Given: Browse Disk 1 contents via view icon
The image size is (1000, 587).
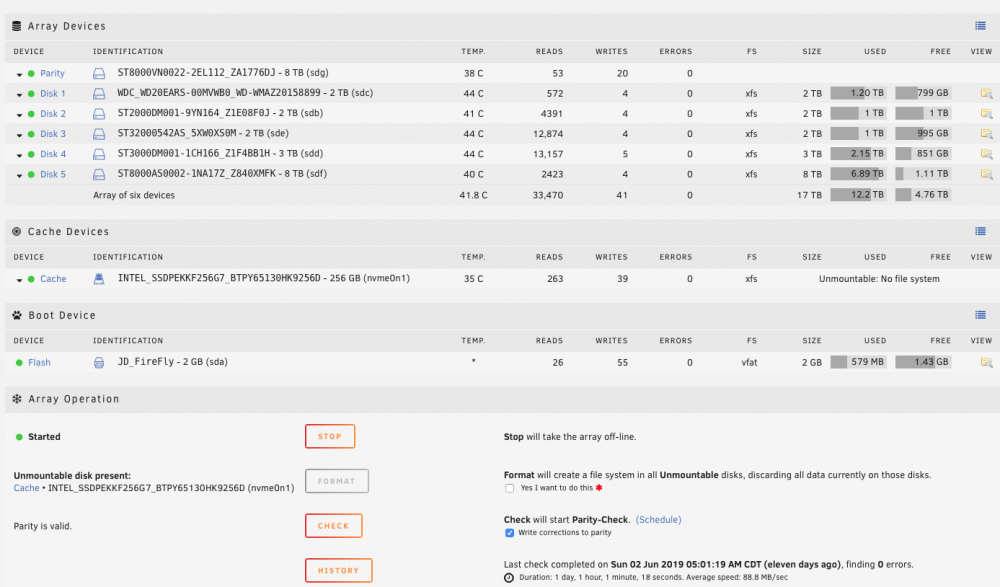Looking at the screenshot, I should [987, 94].
